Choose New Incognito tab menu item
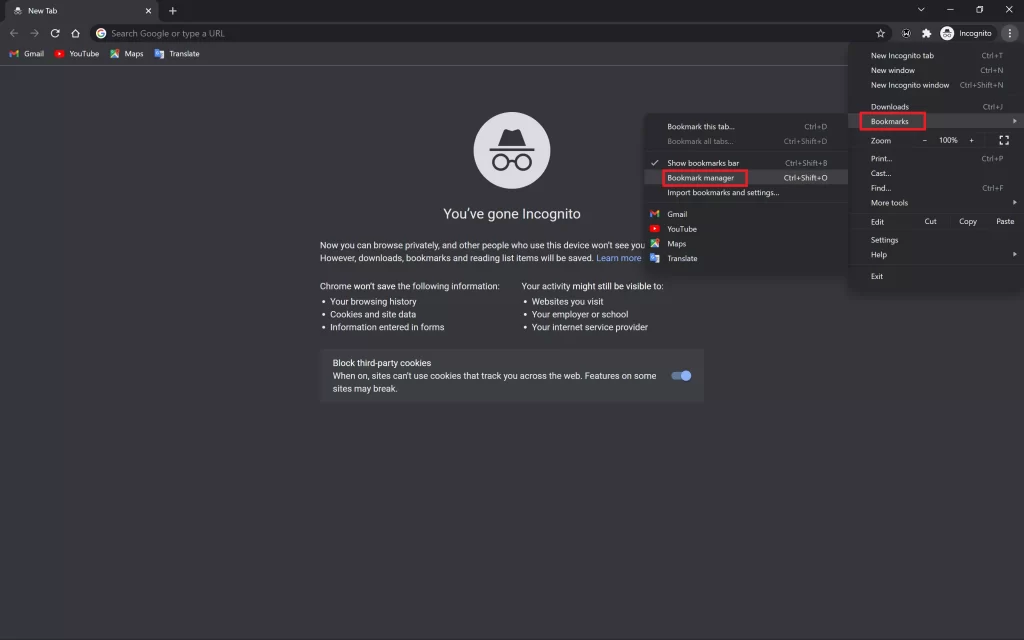Screen dimensions: 1024x640 (936, 56)
